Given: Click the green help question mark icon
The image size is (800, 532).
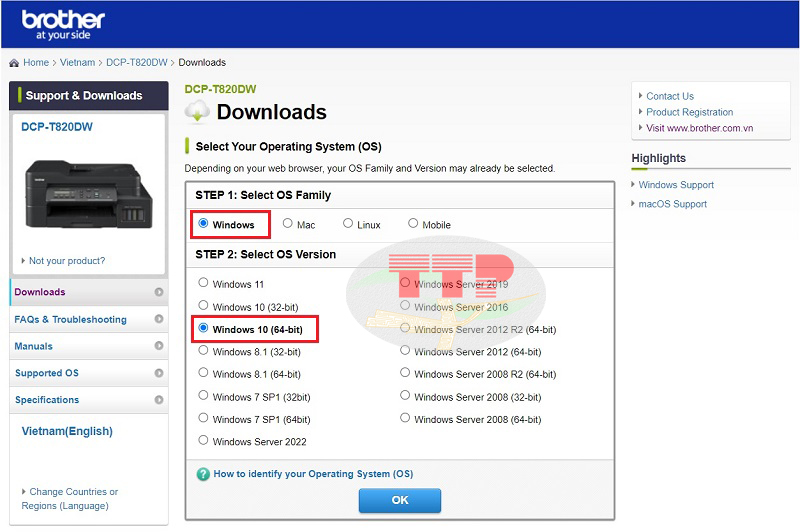Looking at the screenshot, I should click(x=203, y=474).
